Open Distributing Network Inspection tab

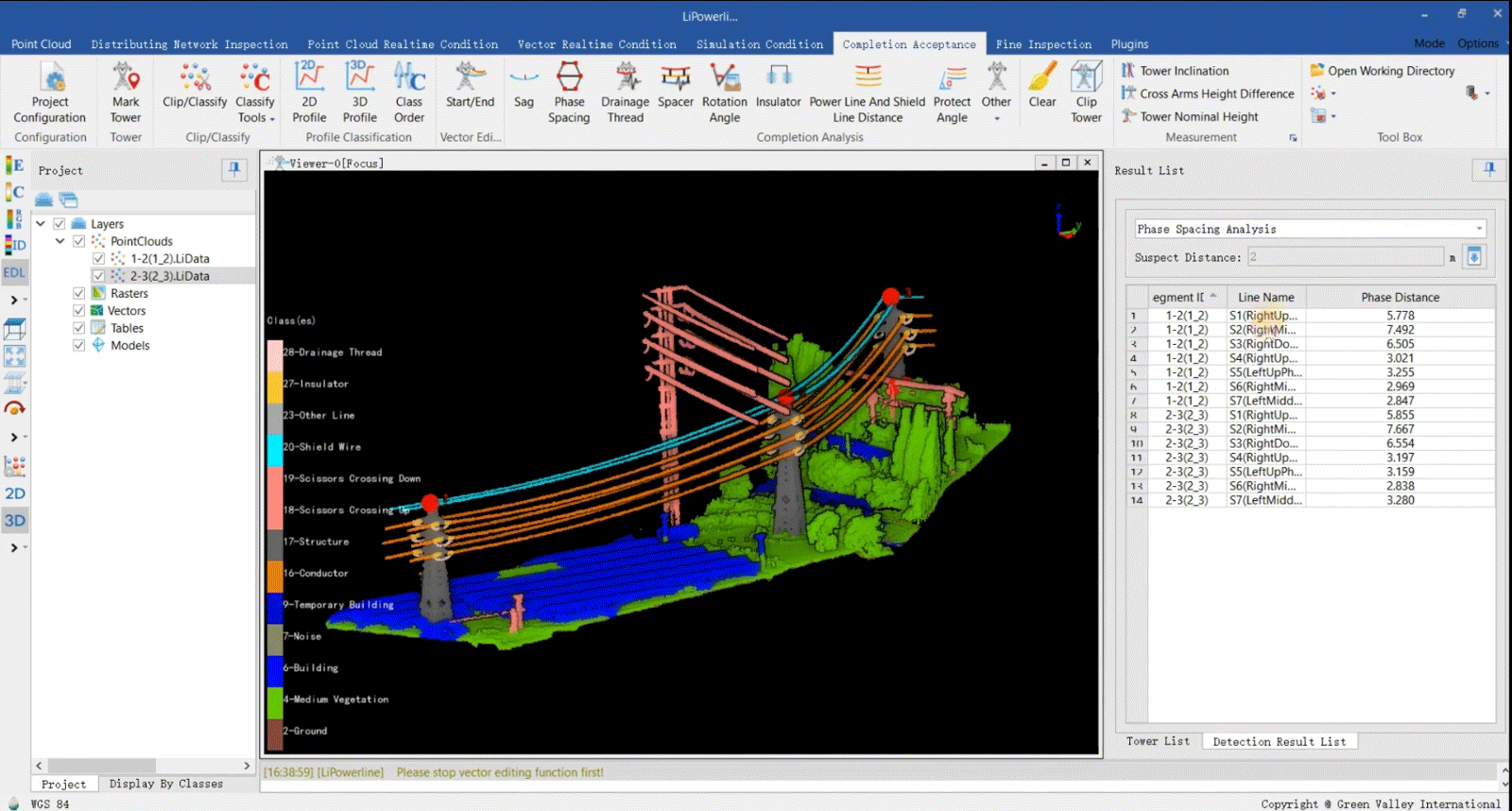click(189, 44)
